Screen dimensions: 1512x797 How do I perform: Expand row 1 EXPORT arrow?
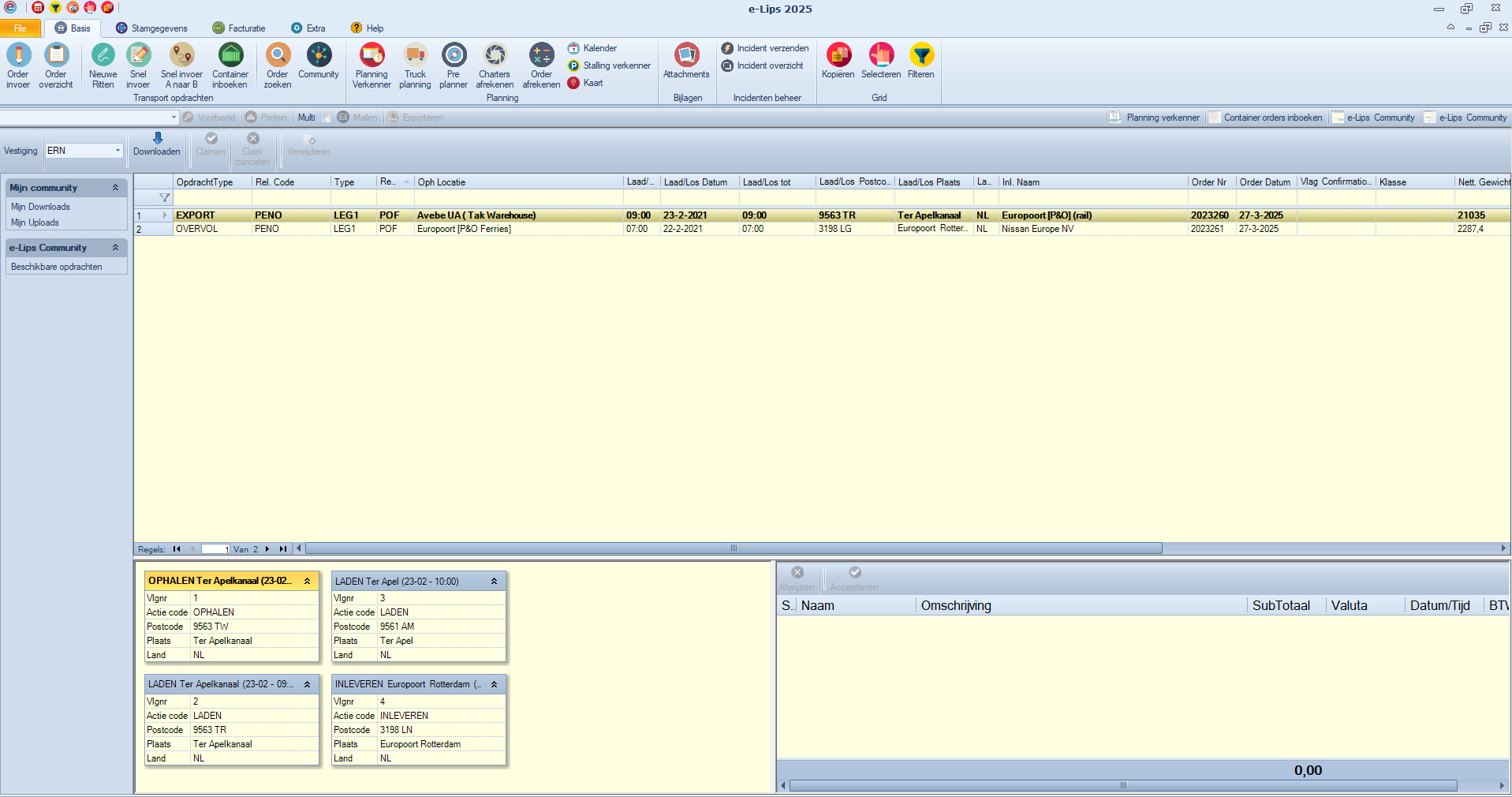tap(164, 215)
